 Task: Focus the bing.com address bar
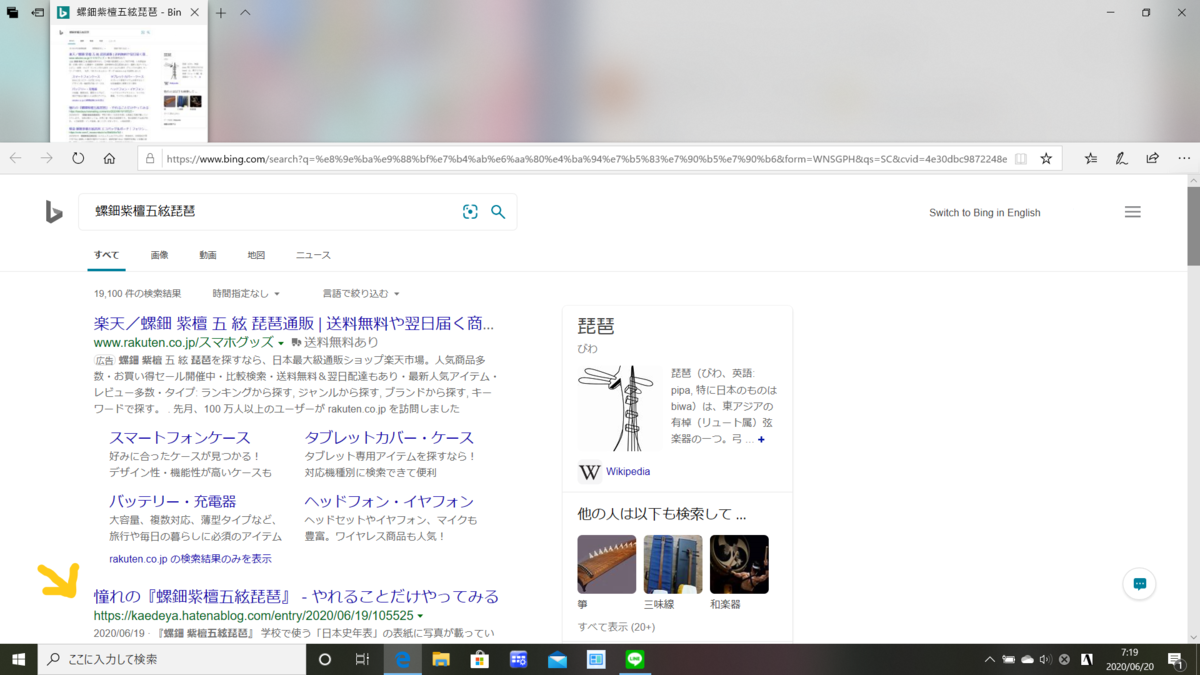(x=586, y=158)
